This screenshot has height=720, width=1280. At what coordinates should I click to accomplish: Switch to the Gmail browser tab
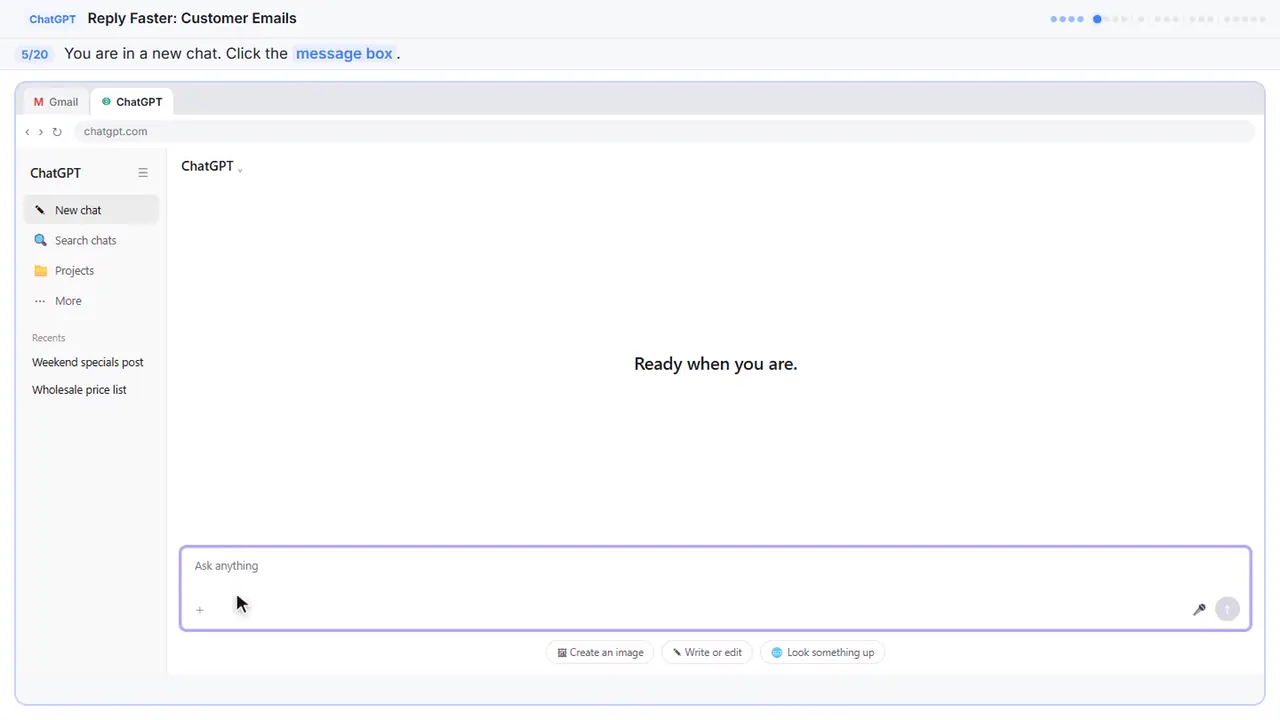click(56, 102)
